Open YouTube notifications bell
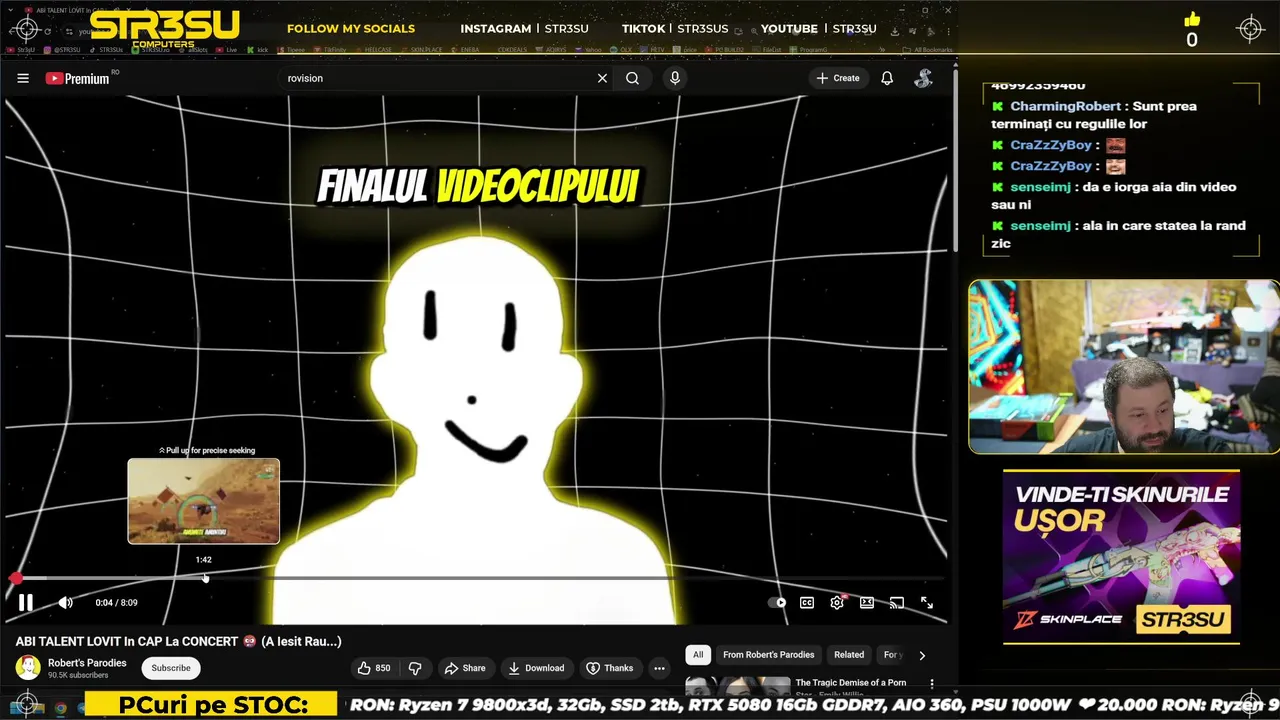Viewport: 1280px width, 720px height. 887,78
